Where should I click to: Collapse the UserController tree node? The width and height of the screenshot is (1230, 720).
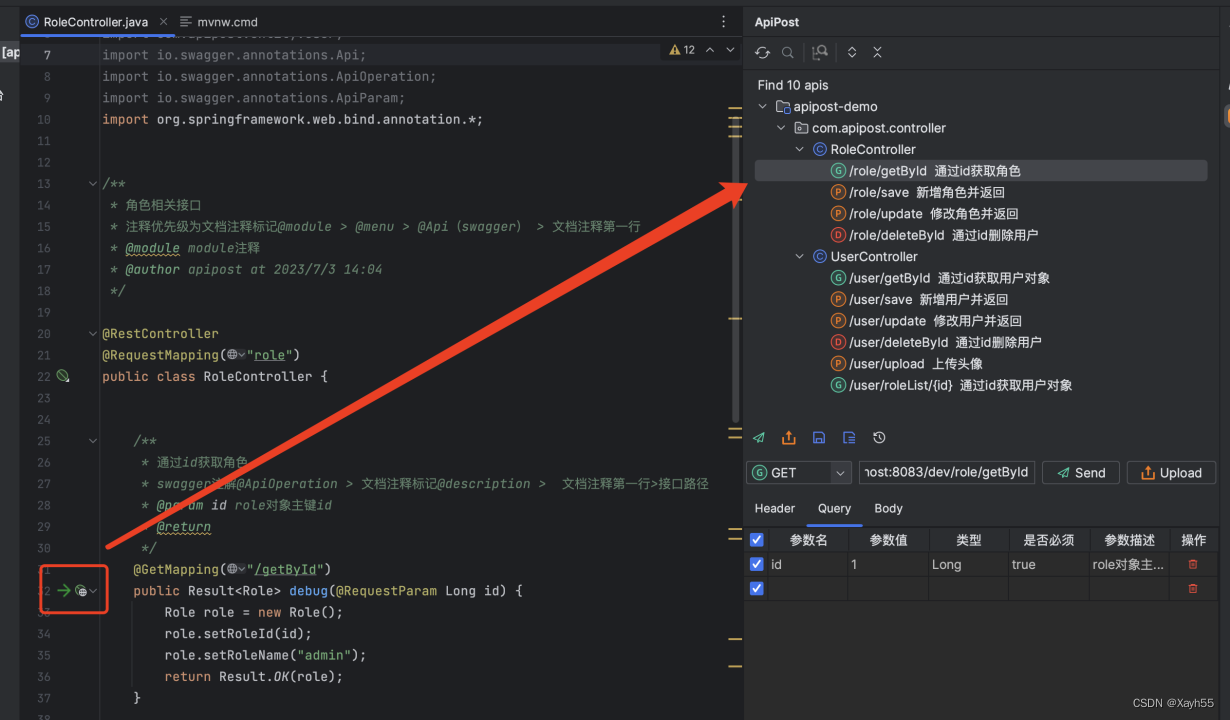(798, 256)
